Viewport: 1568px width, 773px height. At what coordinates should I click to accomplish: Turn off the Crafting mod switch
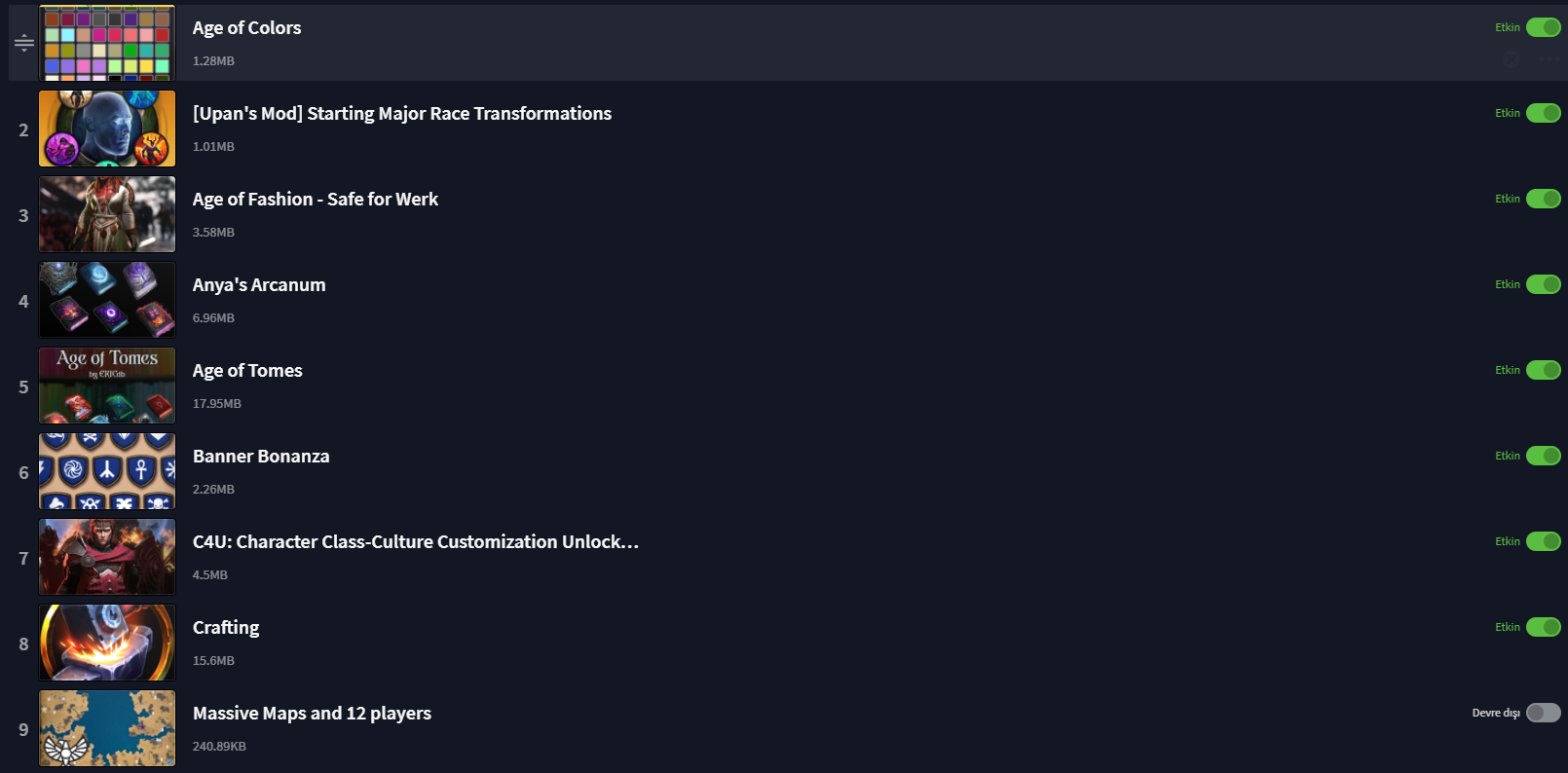tap(1543, 627)
